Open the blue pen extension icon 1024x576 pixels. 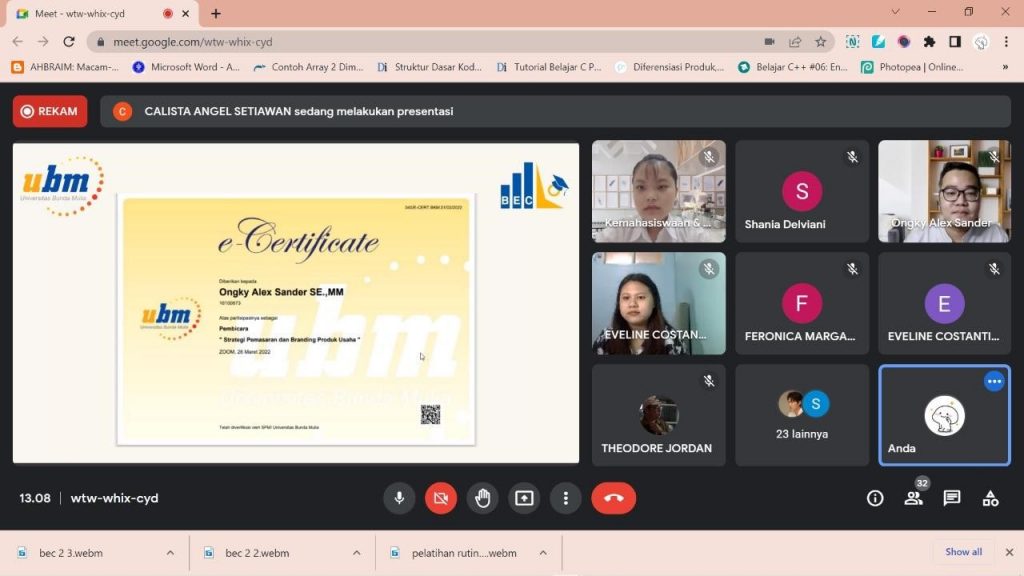point(878,42)
